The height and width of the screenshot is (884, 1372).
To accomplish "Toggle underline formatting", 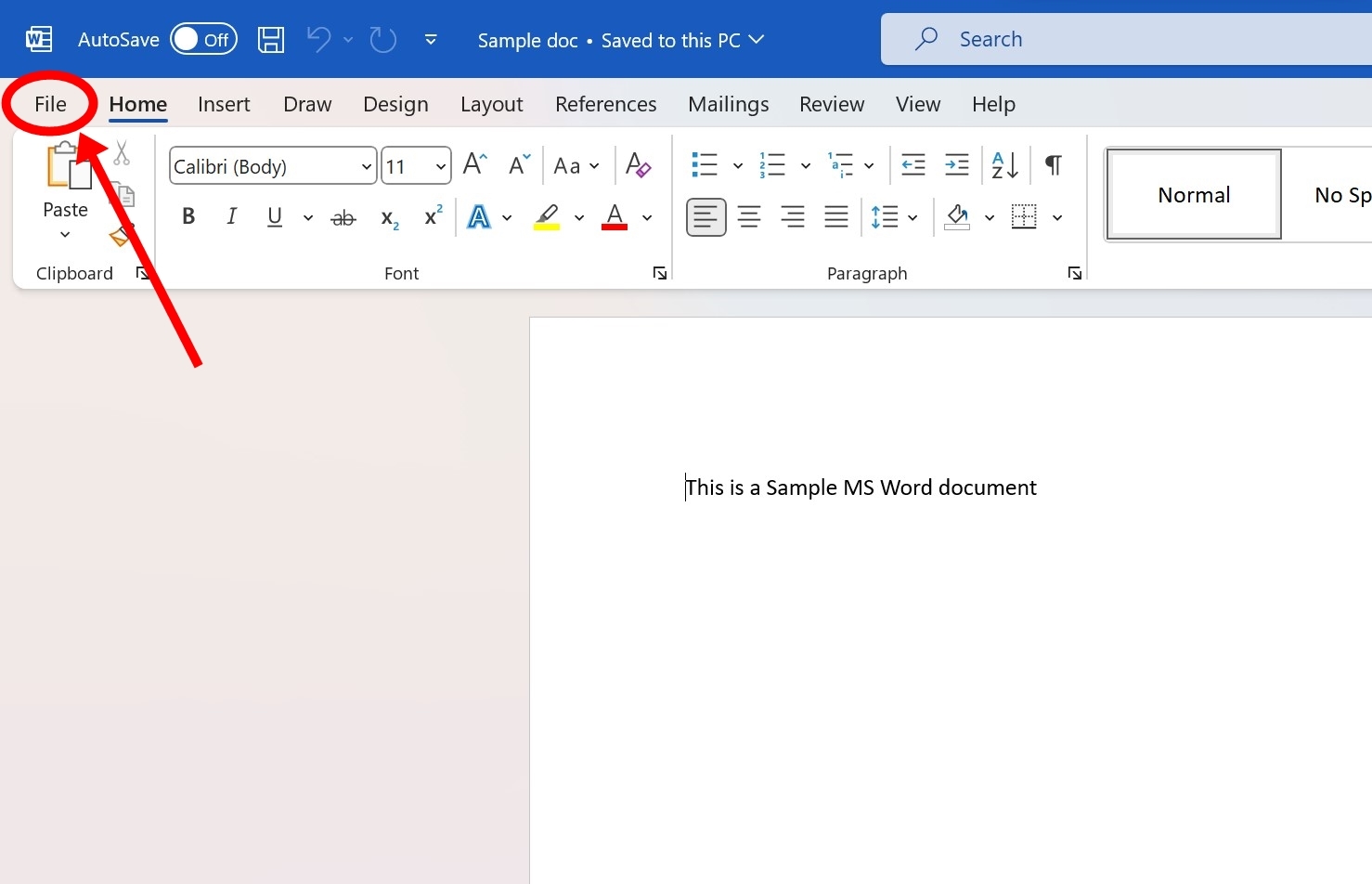I will (x=275, y=217).
